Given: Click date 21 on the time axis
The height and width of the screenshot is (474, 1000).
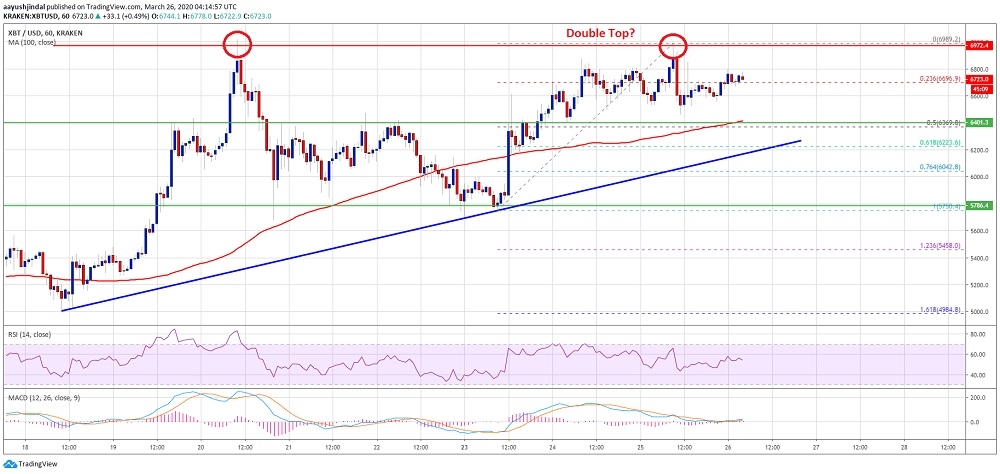Looking at the screenshot, I should click(288, 447).
